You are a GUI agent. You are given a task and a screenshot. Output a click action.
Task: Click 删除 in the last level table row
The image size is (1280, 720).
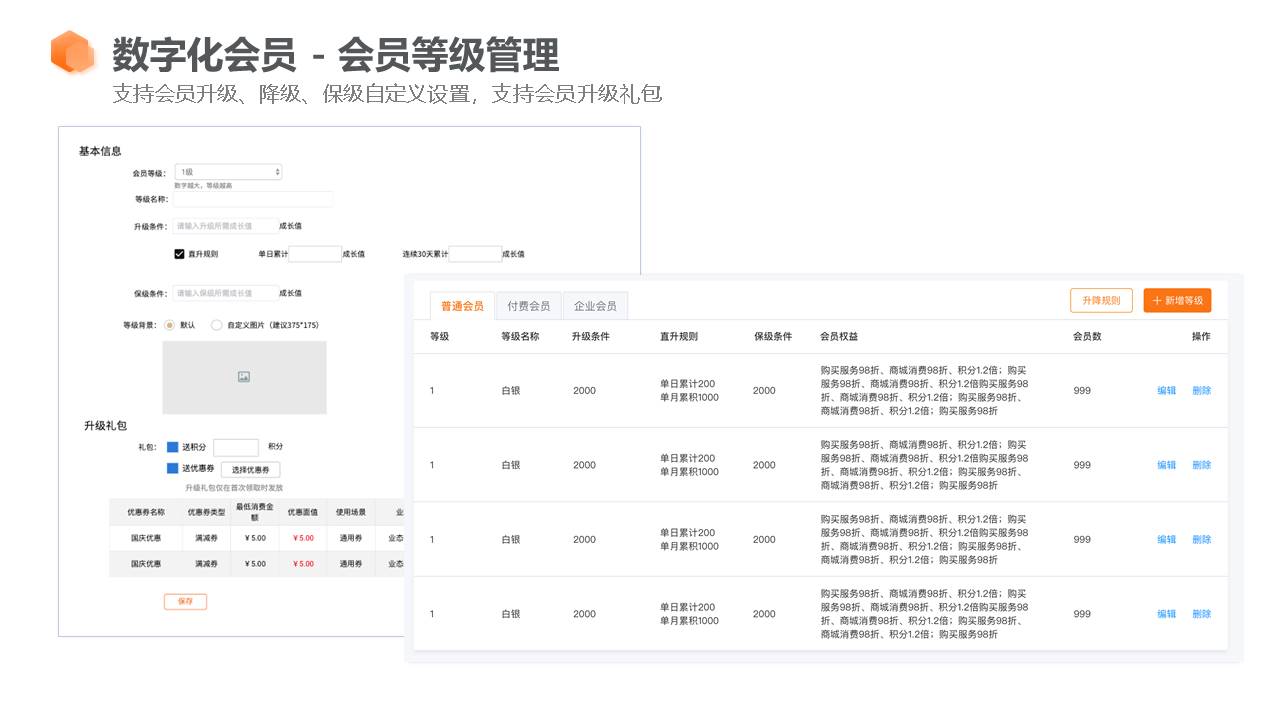pos(1201,614)
